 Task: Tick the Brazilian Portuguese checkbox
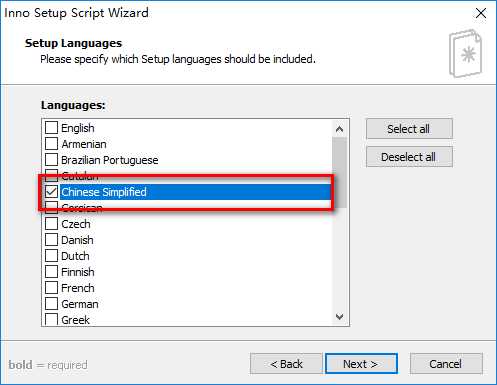[51, 159]
